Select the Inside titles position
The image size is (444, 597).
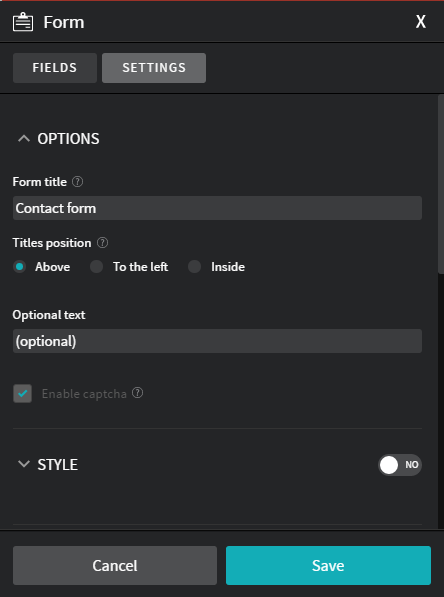(194, 267)
